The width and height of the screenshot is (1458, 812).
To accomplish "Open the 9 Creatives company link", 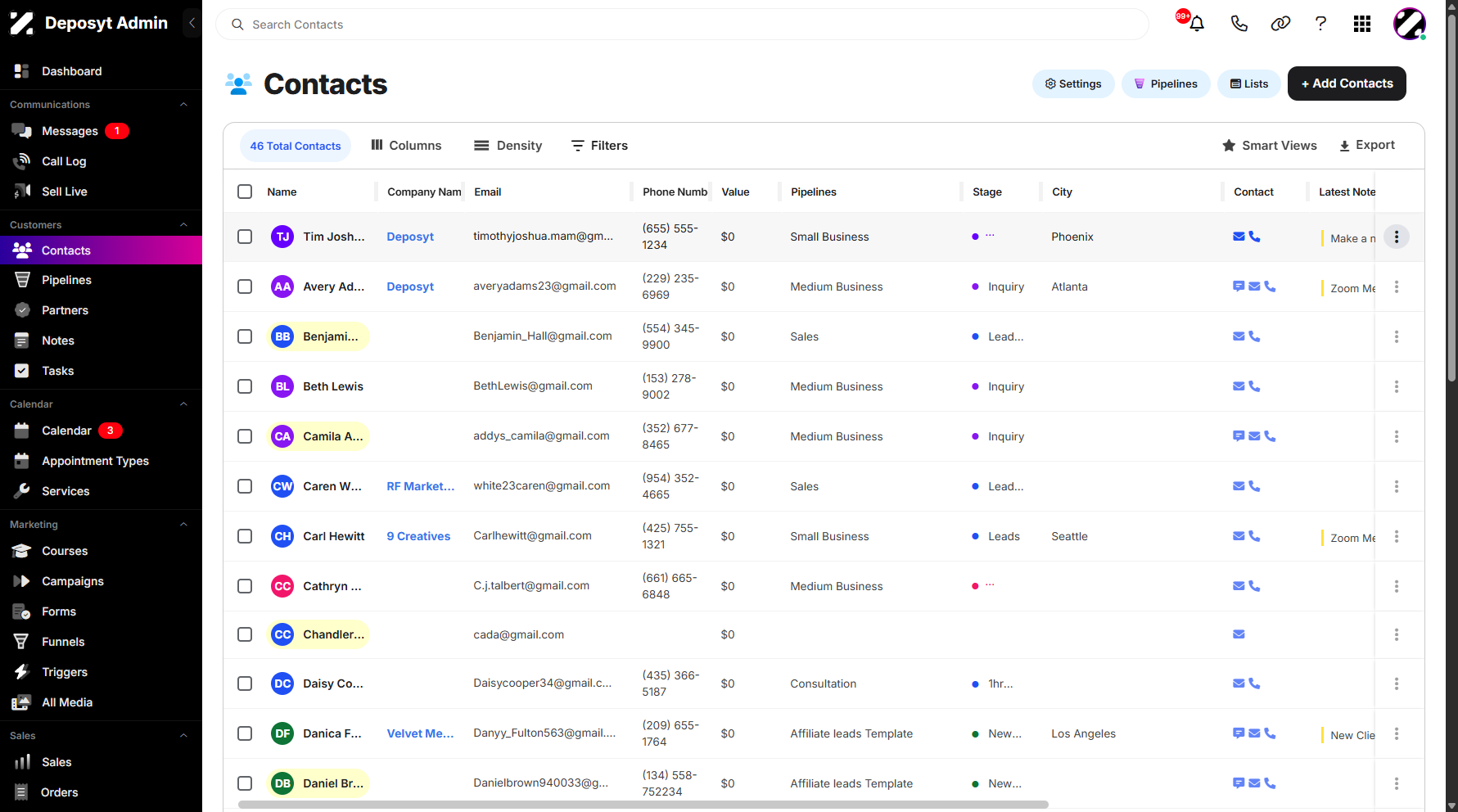I will click(418, 536).
